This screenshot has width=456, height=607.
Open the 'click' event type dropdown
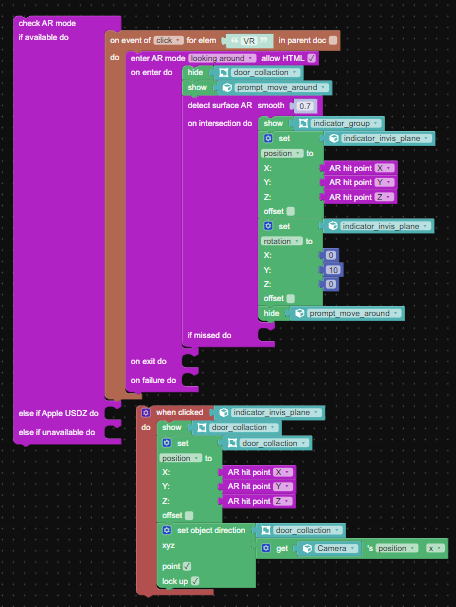coord(168,40)
